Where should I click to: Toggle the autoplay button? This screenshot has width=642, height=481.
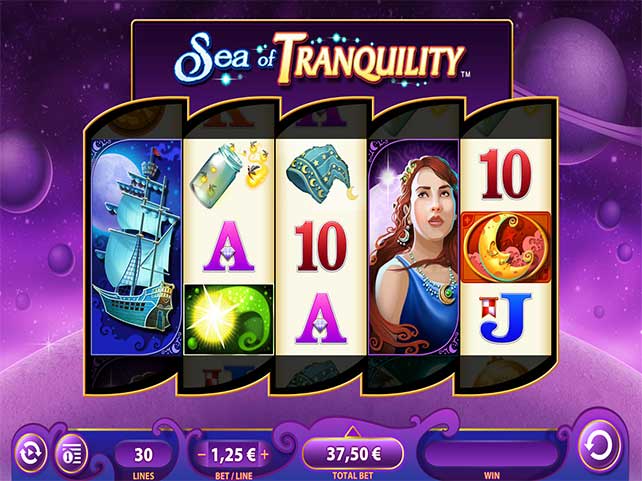(x=30, y=453)
